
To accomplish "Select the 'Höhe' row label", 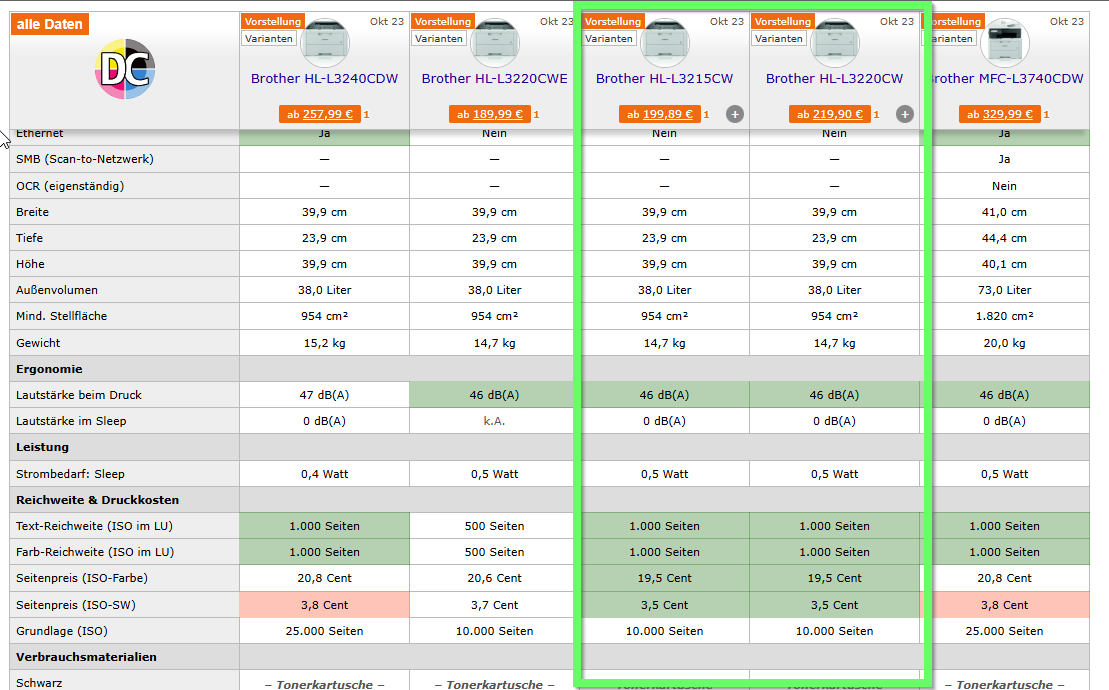I will (x=30, y=264).
